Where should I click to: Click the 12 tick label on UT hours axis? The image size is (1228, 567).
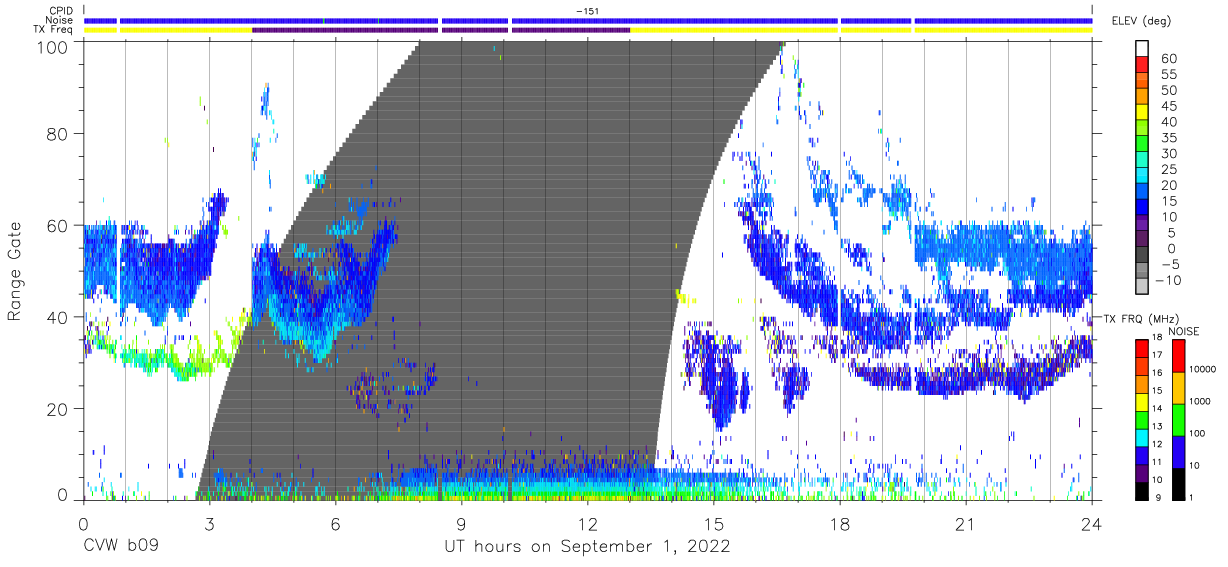[587, 523]
